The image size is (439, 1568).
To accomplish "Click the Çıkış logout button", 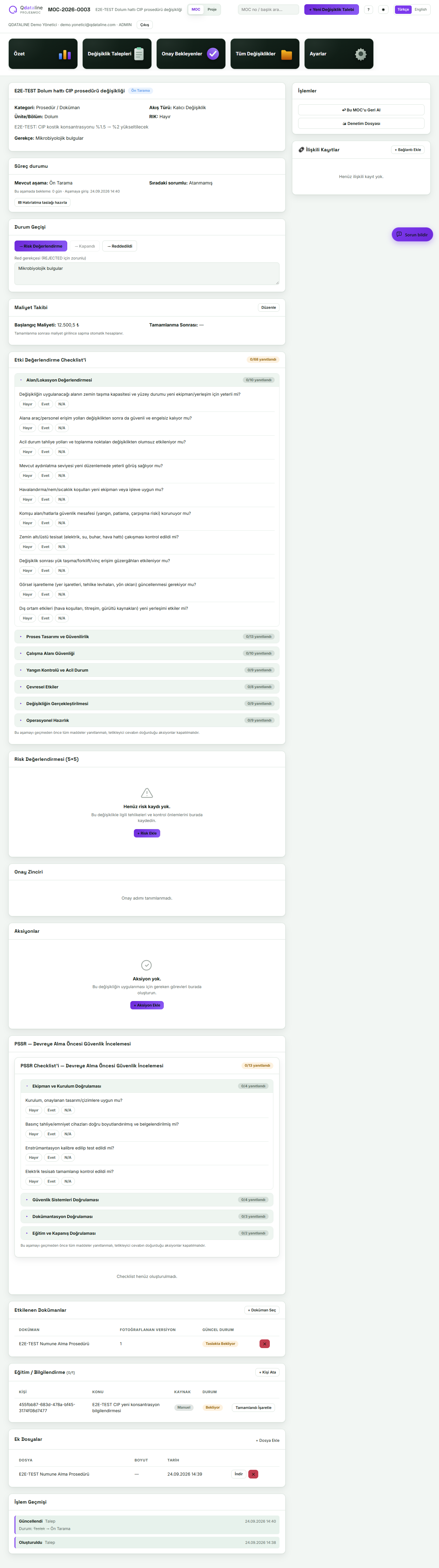I will click(x=145, y=25).
